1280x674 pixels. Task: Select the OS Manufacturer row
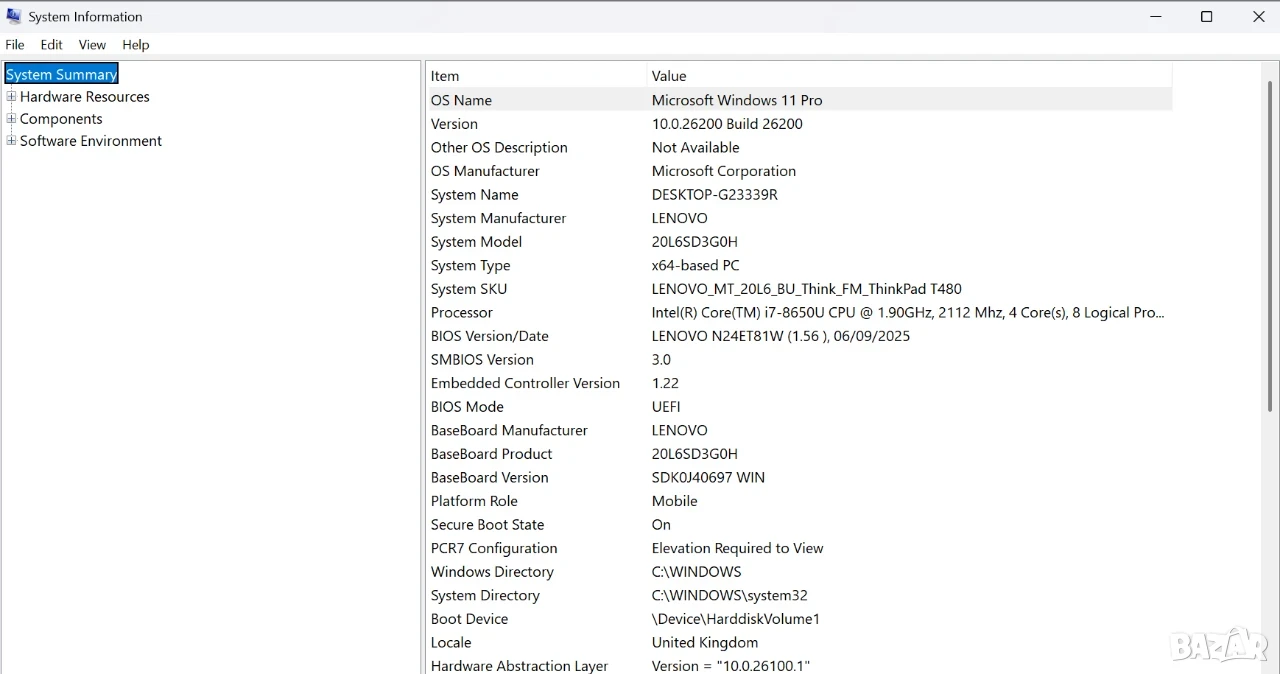point(799,171)
